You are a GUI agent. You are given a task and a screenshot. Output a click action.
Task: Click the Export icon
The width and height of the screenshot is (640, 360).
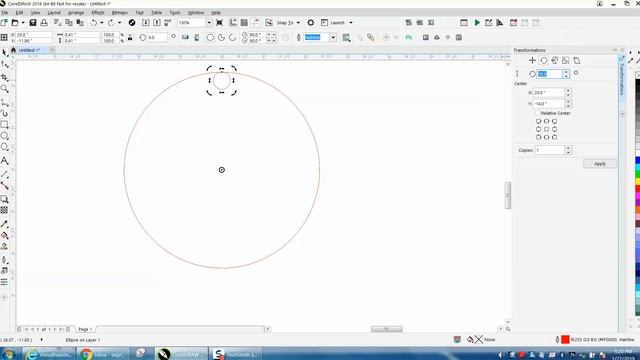(x=157, y=23)
